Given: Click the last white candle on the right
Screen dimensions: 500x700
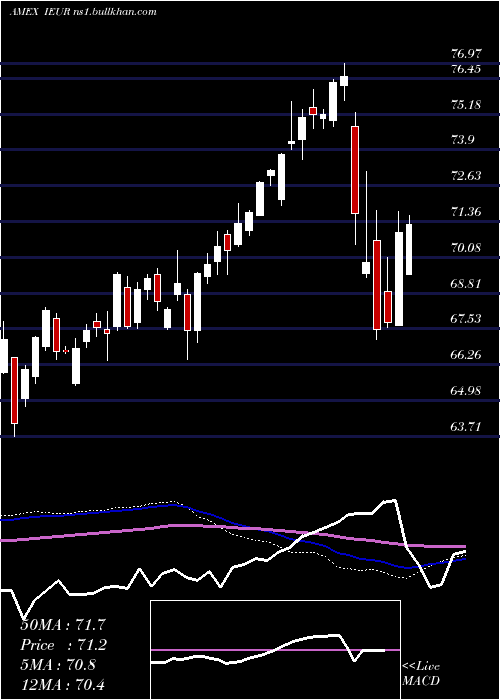Looking at the screenshot, I should point(409,249).
